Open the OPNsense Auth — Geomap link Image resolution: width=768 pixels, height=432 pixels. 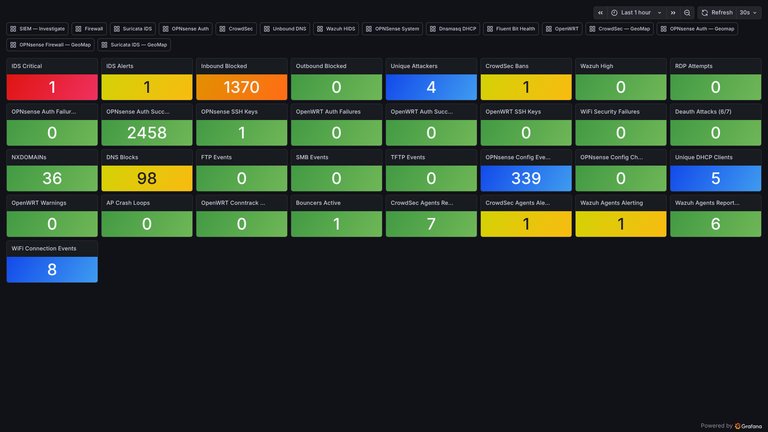pyautogui.click(x=697, y=29)
